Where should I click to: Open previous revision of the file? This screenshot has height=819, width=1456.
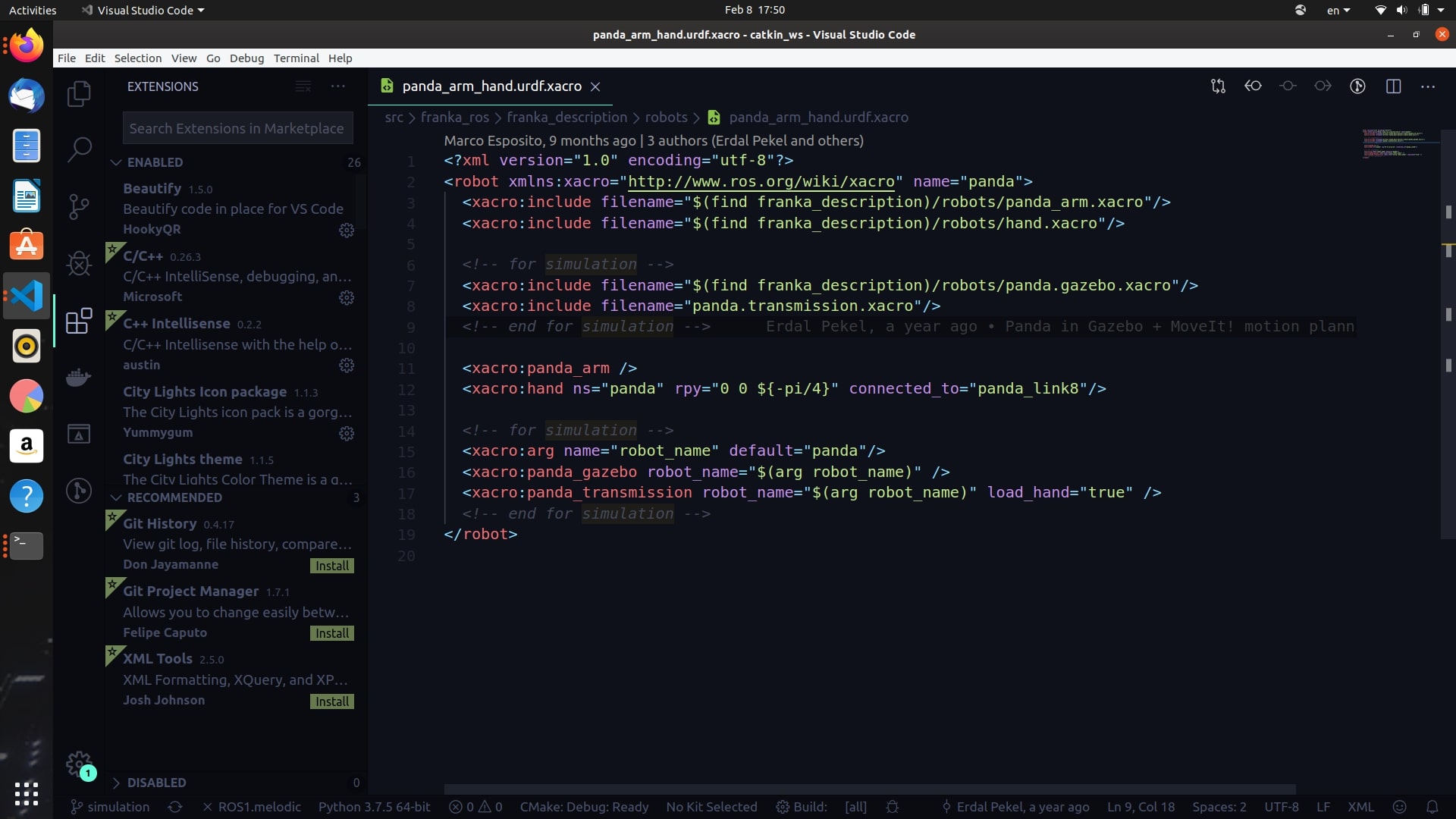1253,86
